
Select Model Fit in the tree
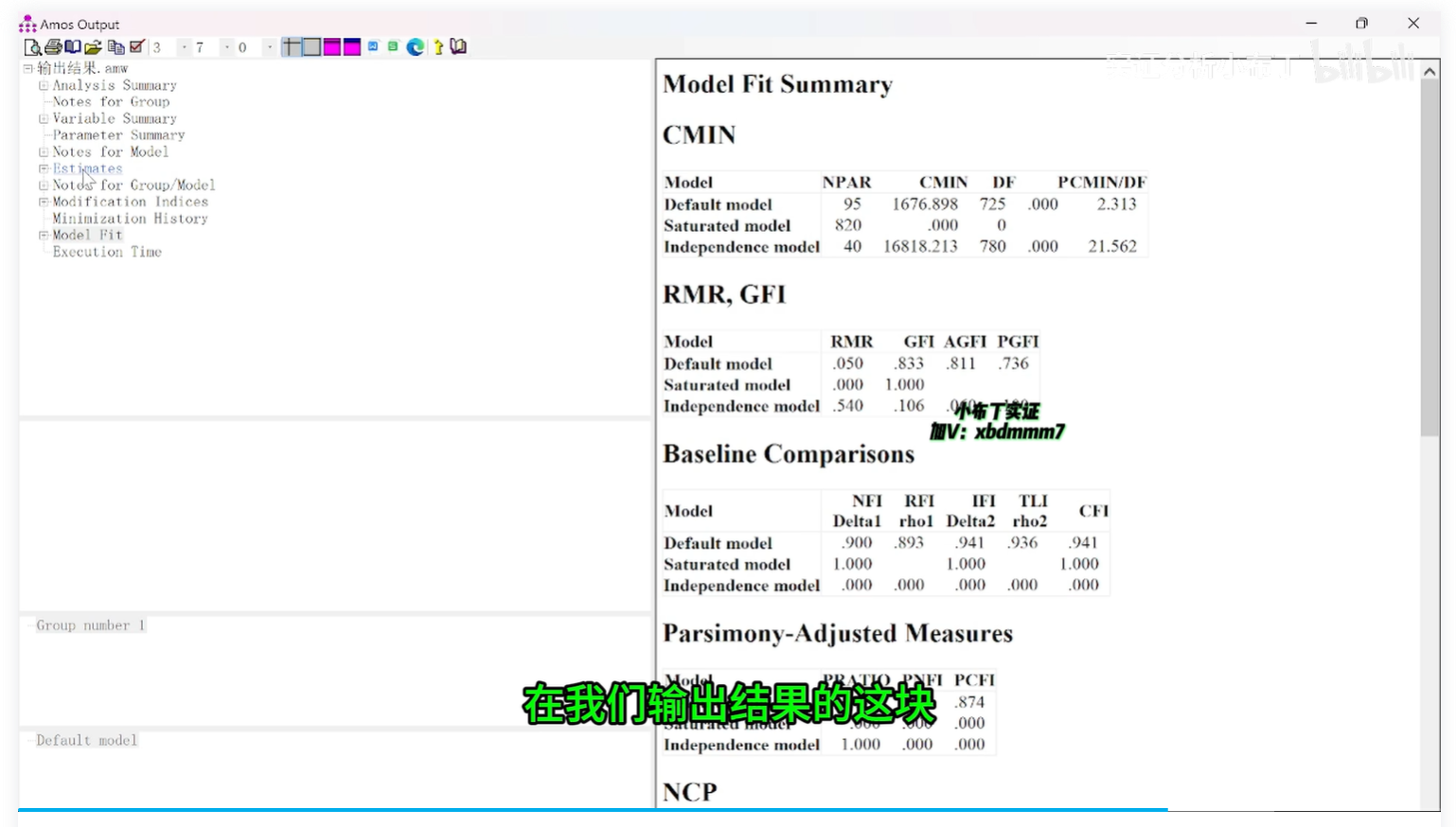87,235
